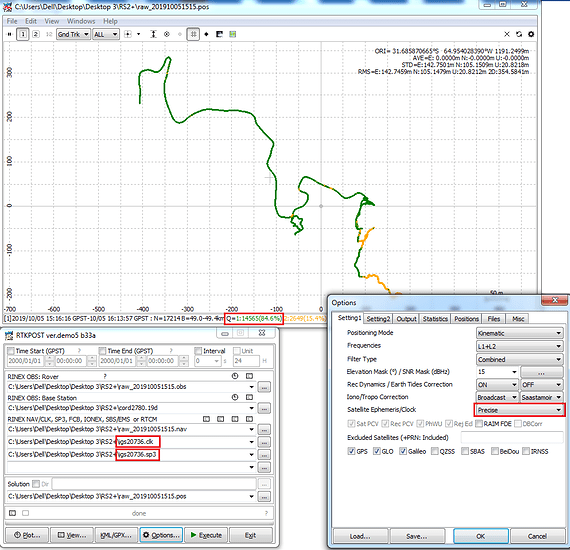This screenshot has width=570, height=550.
Task: Enable the RAIM FDE checkbox
Action: [x=479, y=424]
